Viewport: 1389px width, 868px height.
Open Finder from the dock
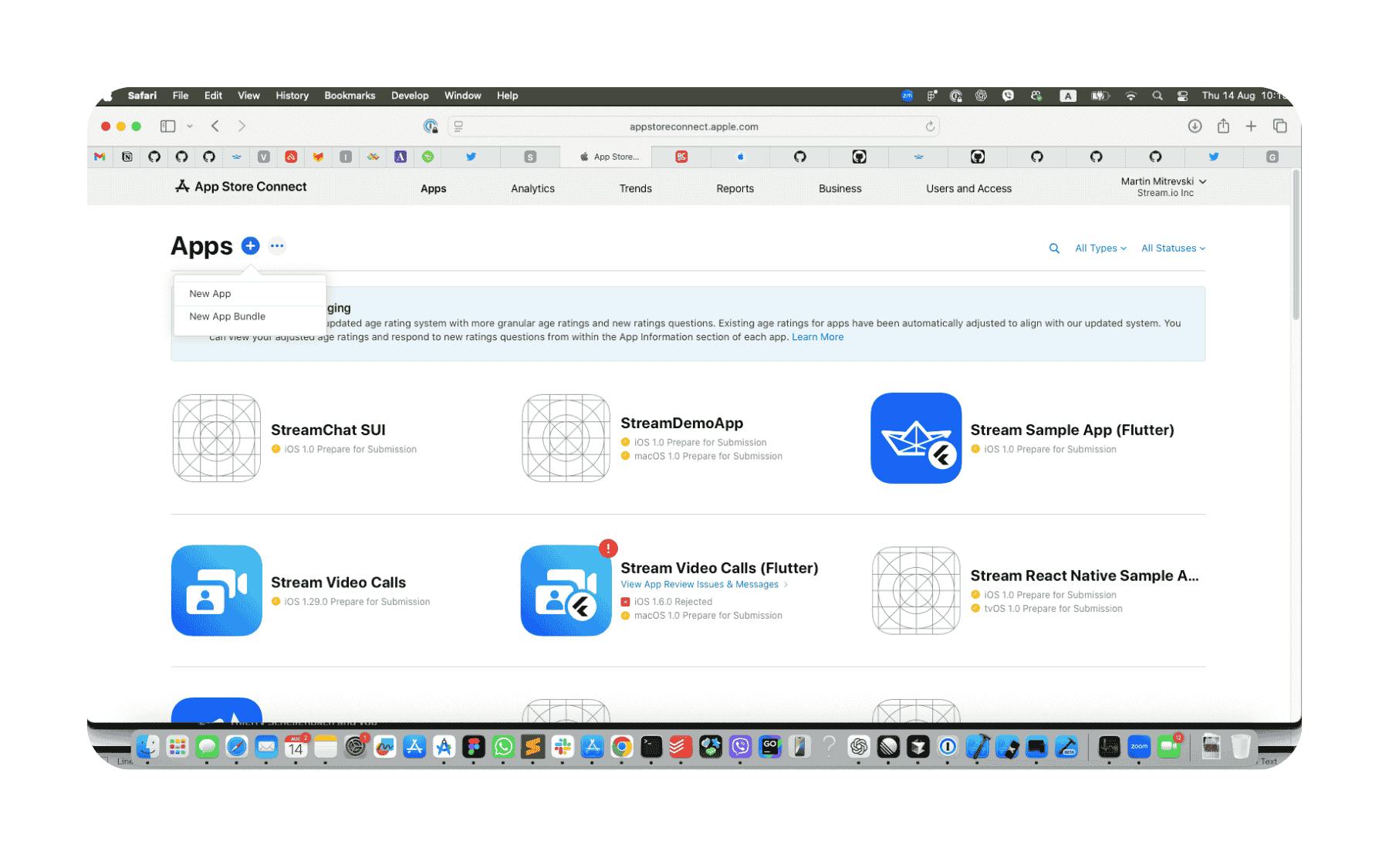pyautogui.click(x=147, y=746)
